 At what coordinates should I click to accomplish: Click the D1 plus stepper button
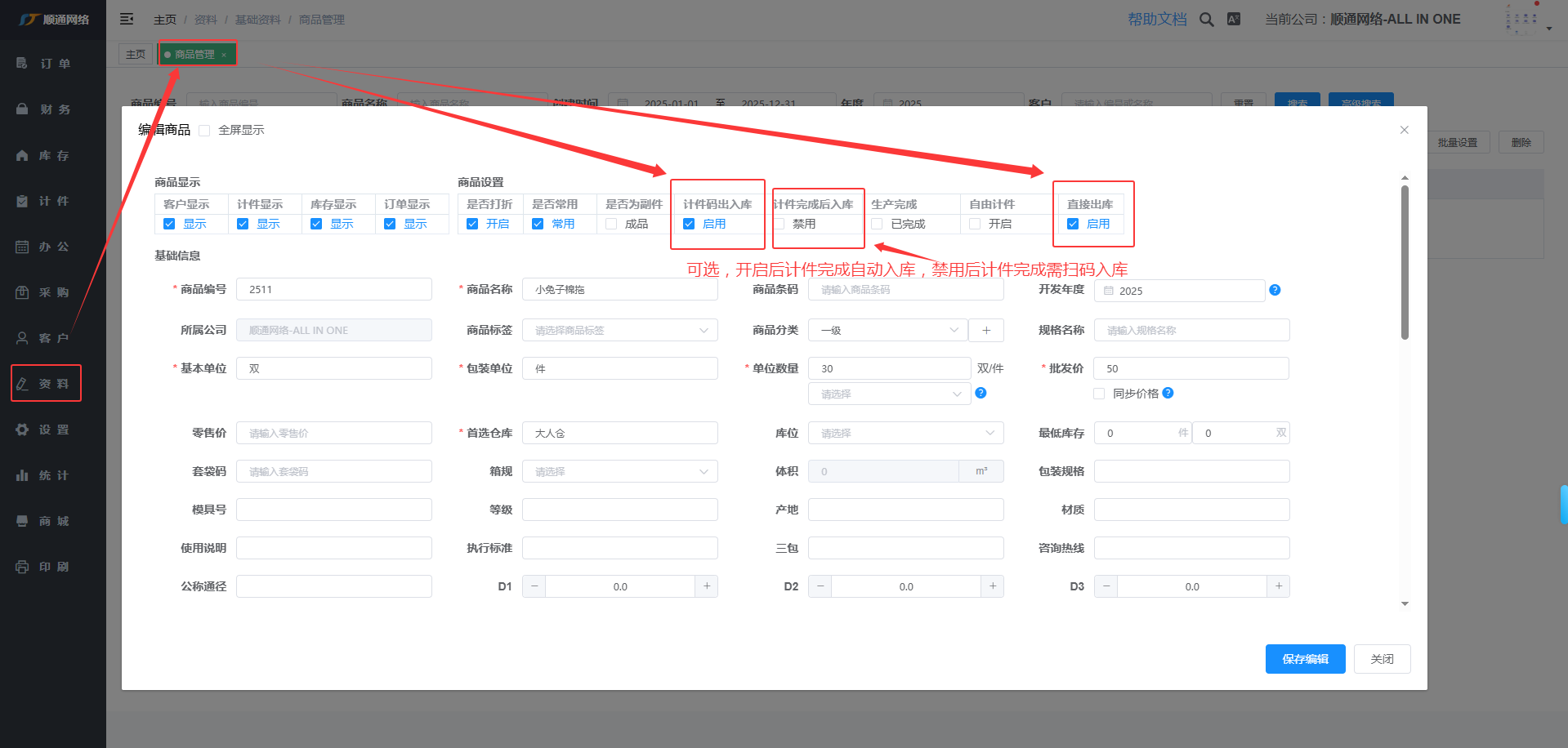point(706,586)
